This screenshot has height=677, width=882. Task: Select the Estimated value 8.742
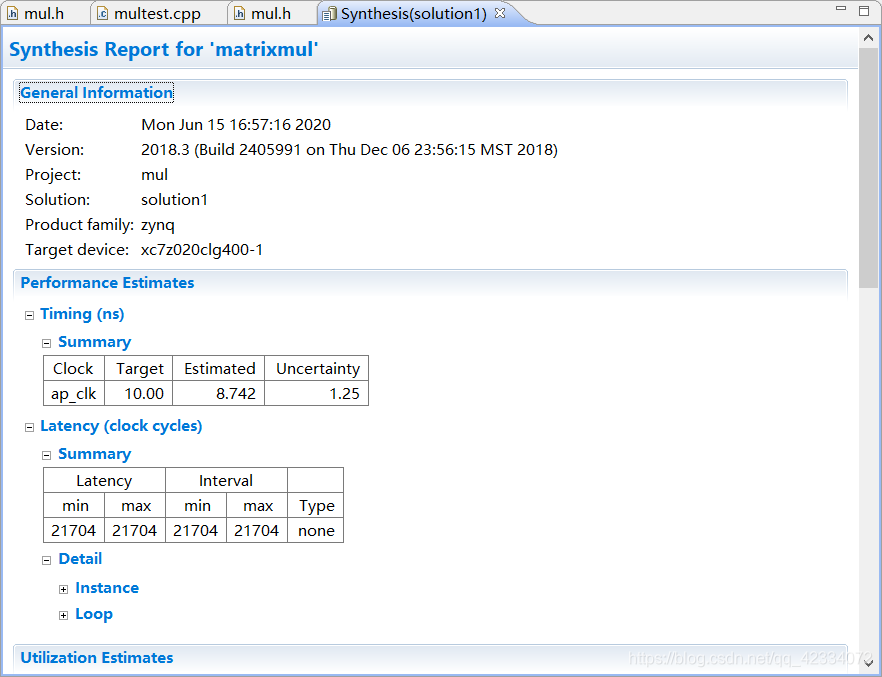tap(218, 394)
